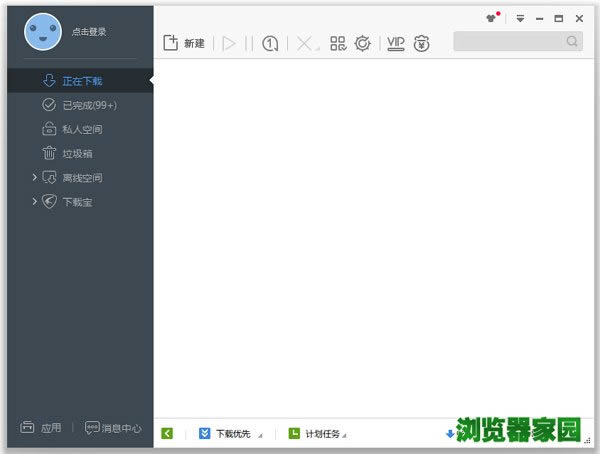The width and height of the screenshot is (600, 454).
Task: Open the delete options dropdown arrow
Action: click(317, 49)
